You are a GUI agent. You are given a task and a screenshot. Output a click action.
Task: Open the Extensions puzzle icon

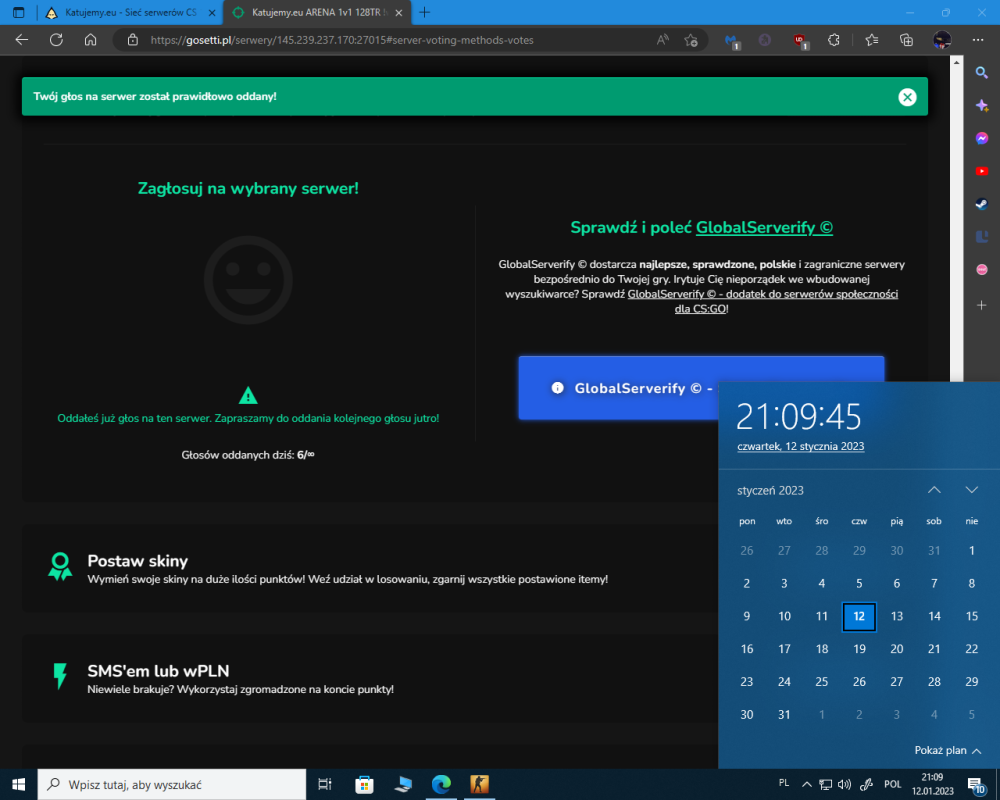pyautogui.click(x=834, y=40)
